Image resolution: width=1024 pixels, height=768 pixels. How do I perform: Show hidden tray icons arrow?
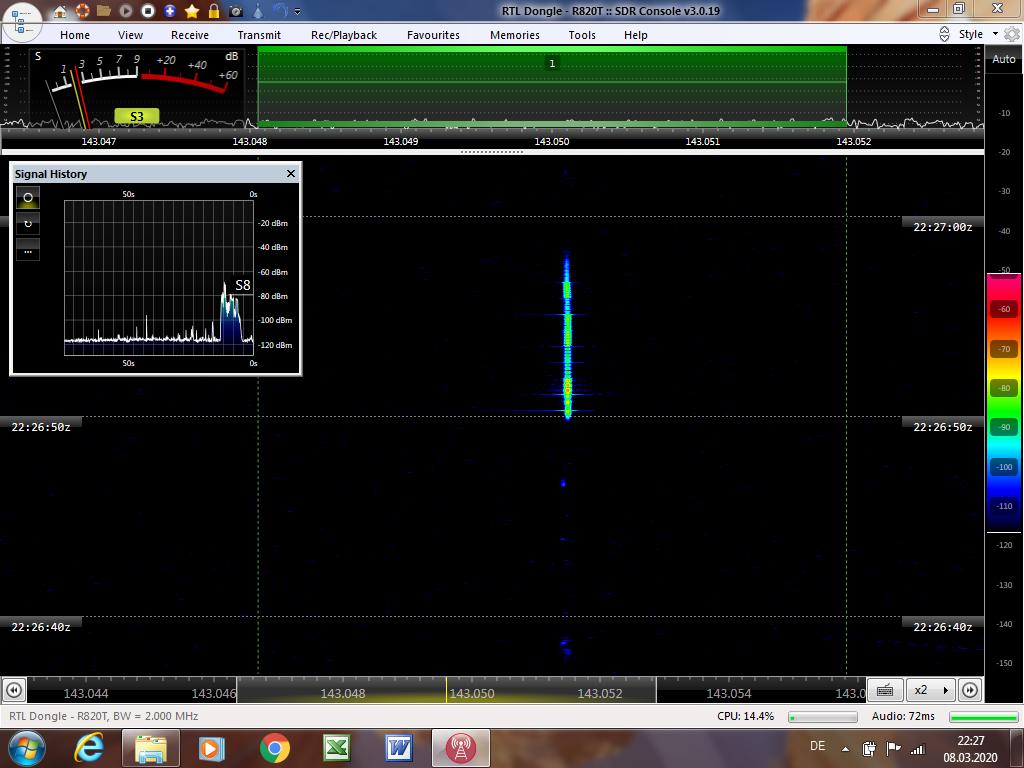tap(845, 749)
